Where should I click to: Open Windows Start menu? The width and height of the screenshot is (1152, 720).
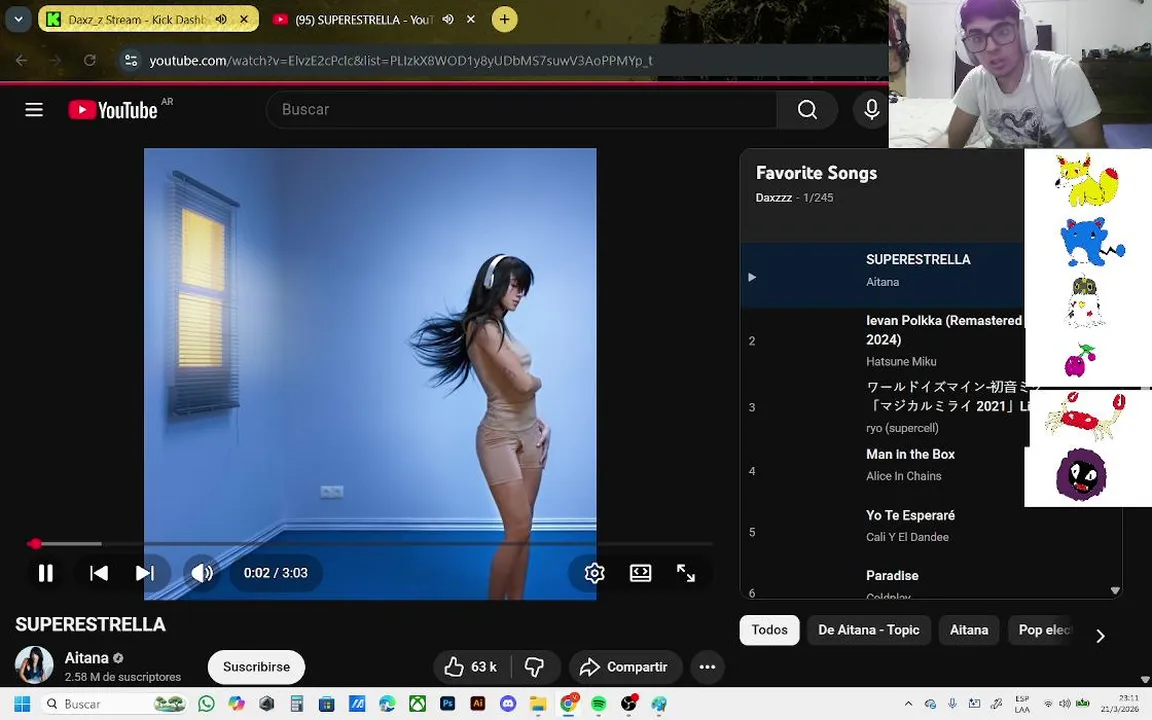point(22,704)
